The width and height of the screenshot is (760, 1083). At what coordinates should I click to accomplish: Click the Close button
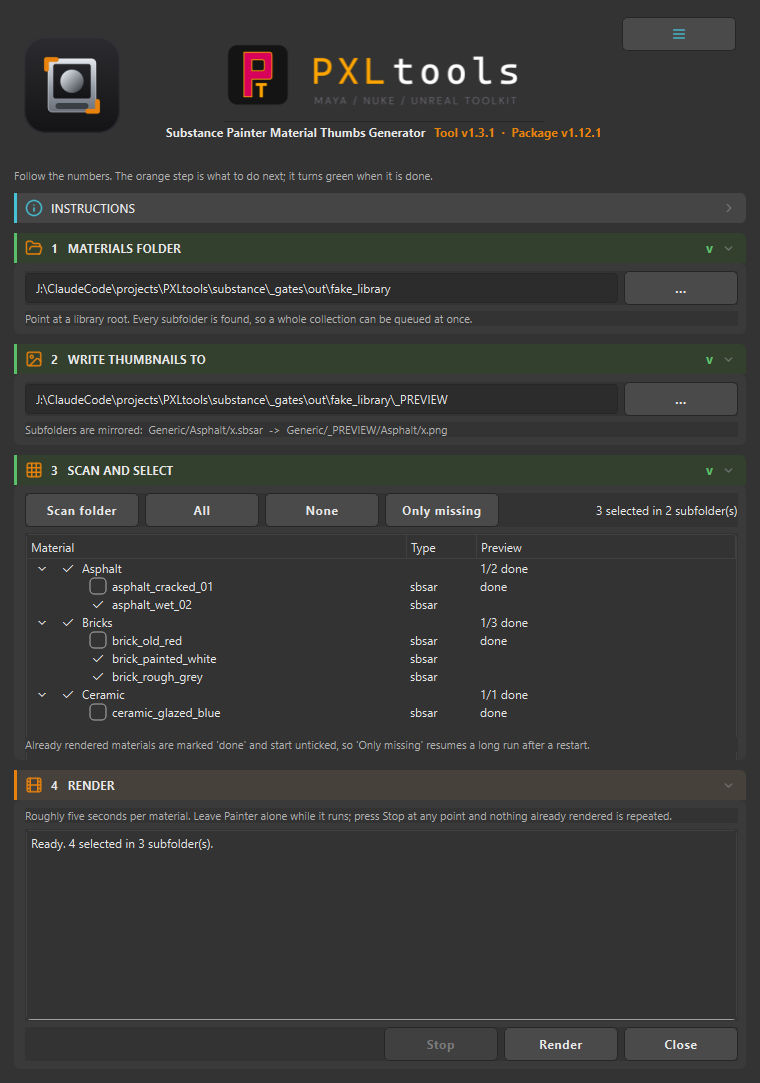(681, 1044)
